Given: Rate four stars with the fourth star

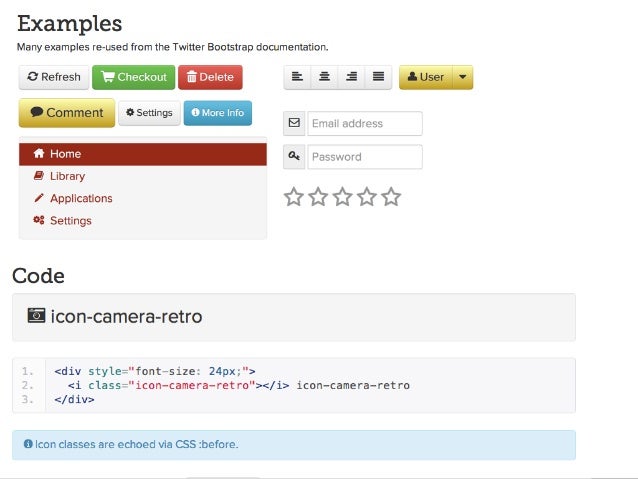Looking at the screenshot, I should [367, 197].
